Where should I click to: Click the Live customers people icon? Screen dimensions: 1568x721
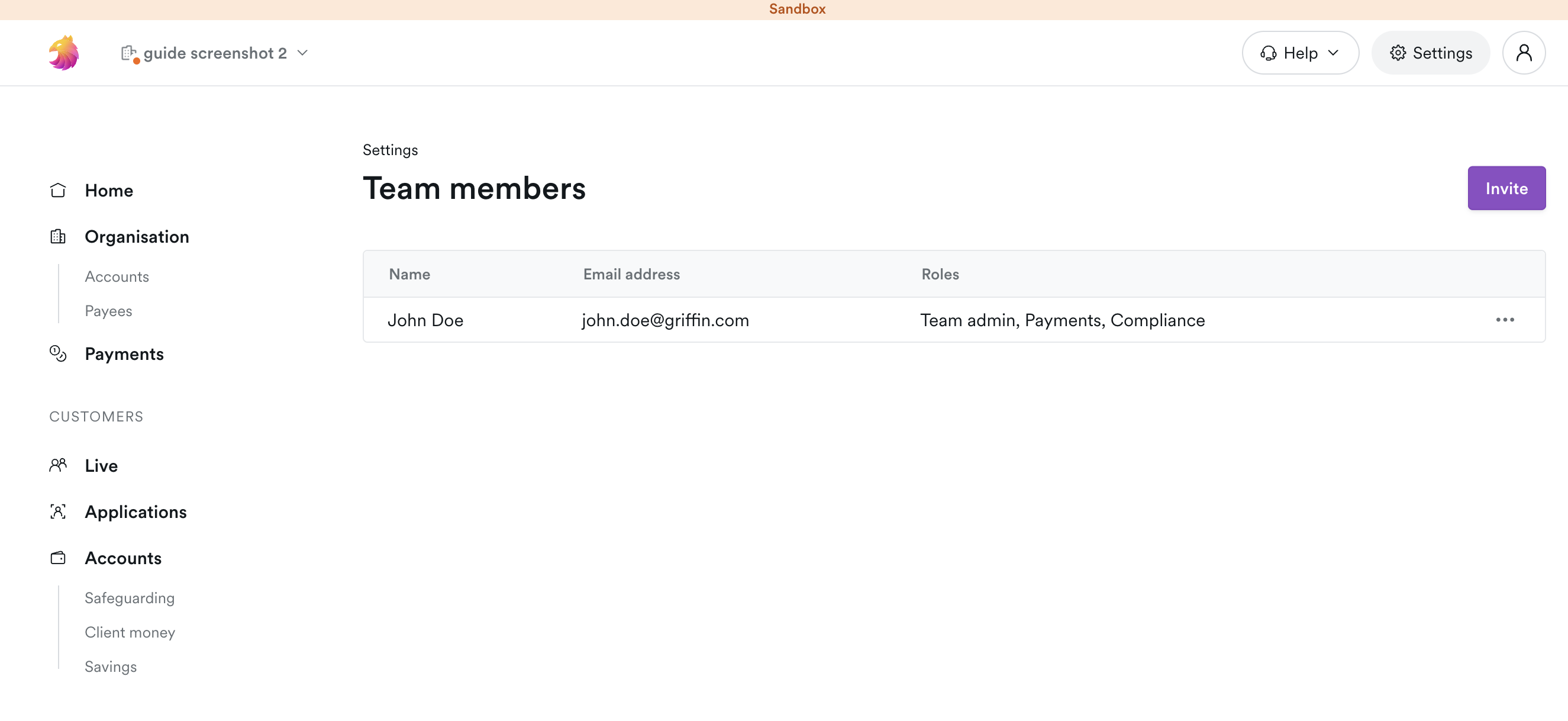(58, 465)
